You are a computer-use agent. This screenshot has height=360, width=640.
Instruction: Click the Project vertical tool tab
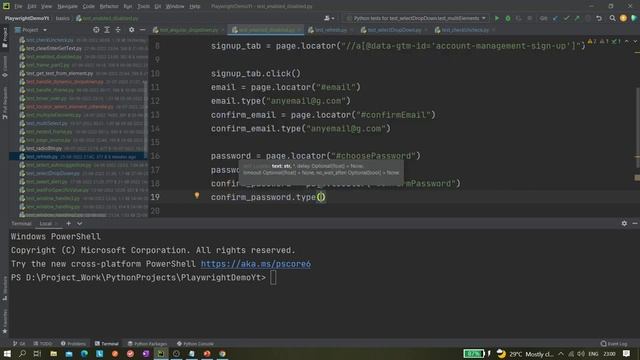pos(4,38)
